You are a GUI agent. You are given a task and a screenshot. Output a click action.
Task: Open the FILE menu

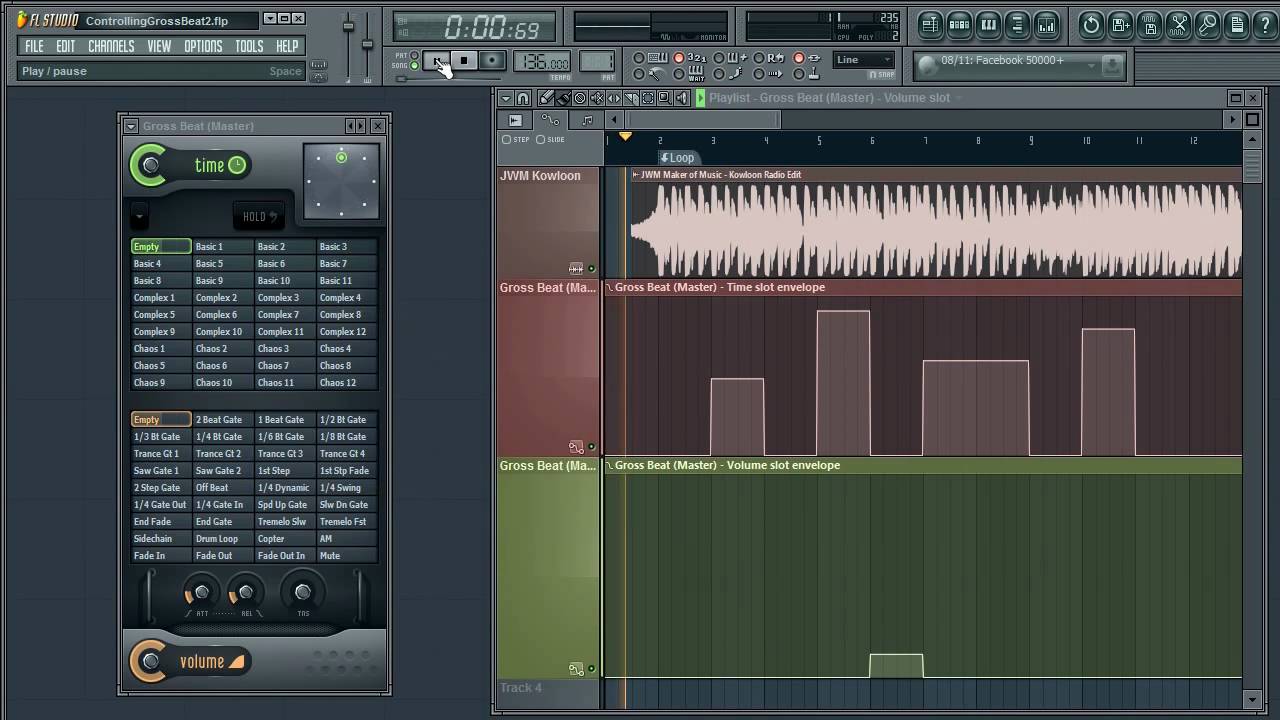coord(34,46)
